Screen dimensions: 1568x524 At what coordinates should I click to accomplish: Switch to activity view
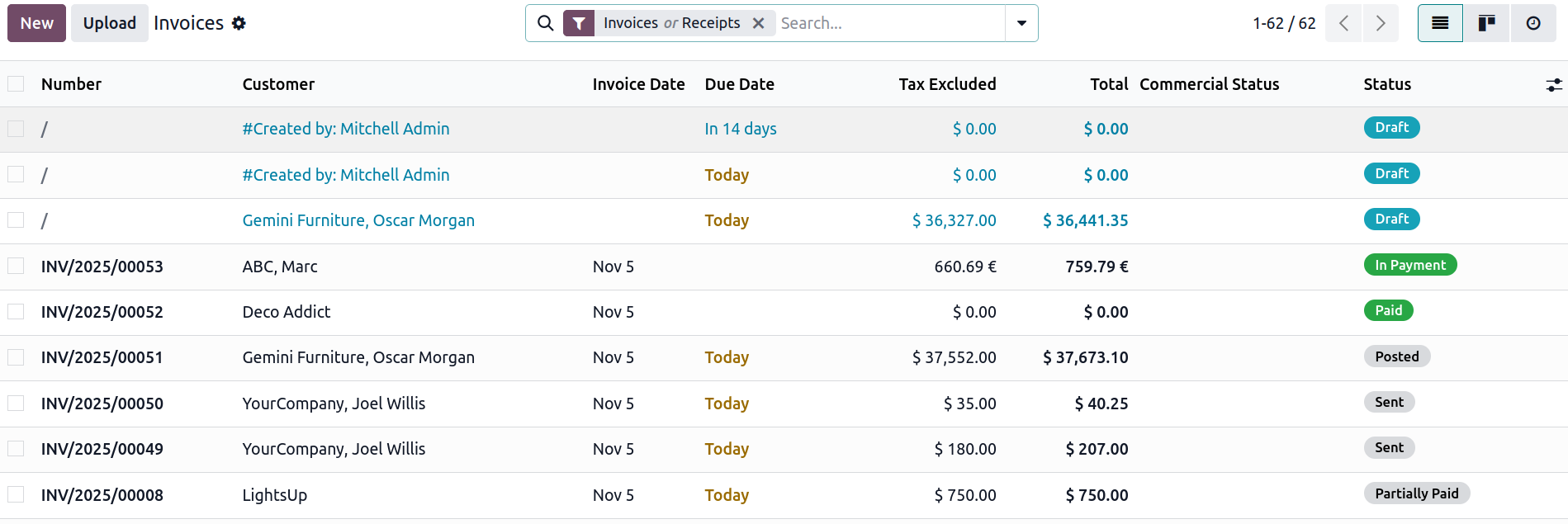tap(1532, 23)
